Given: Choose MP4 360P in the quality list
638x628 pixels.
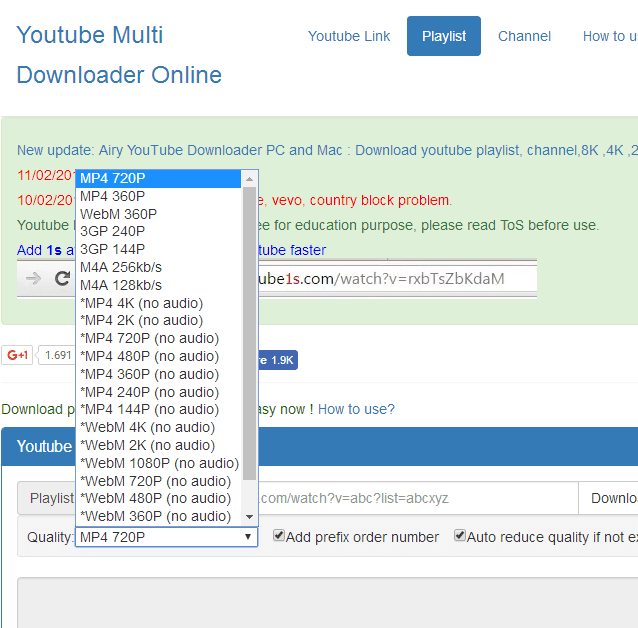Looking at the screenshot, I should [158, 196].
